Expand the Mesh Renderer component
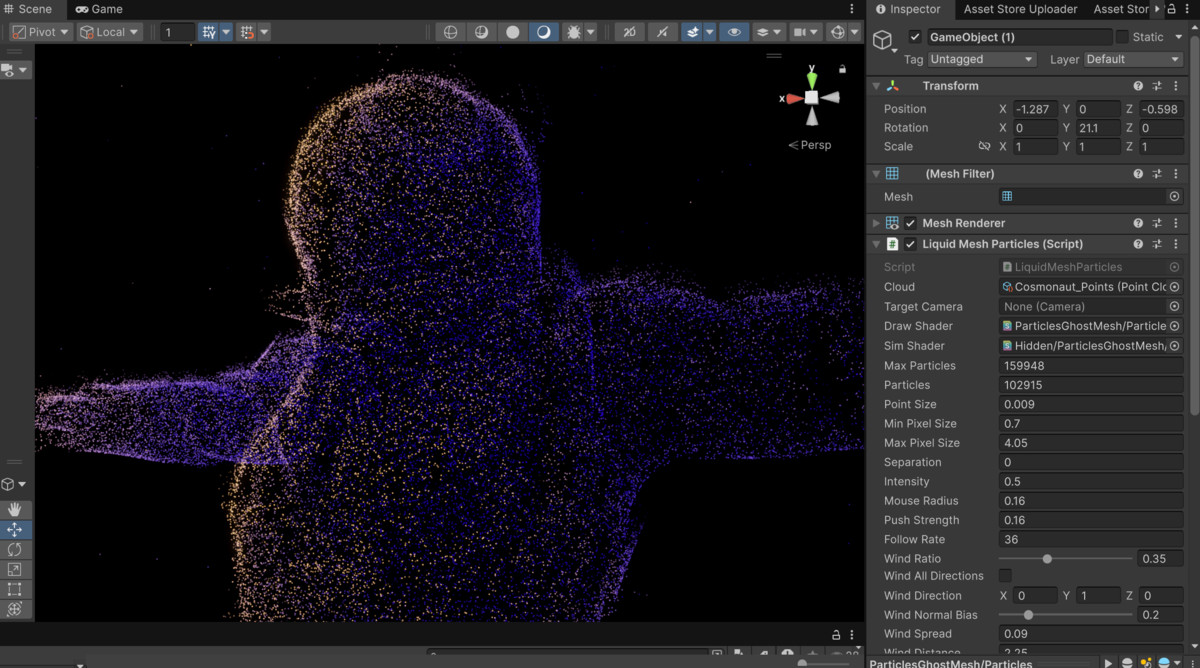 pyautogui.click(x=876, y=223)
